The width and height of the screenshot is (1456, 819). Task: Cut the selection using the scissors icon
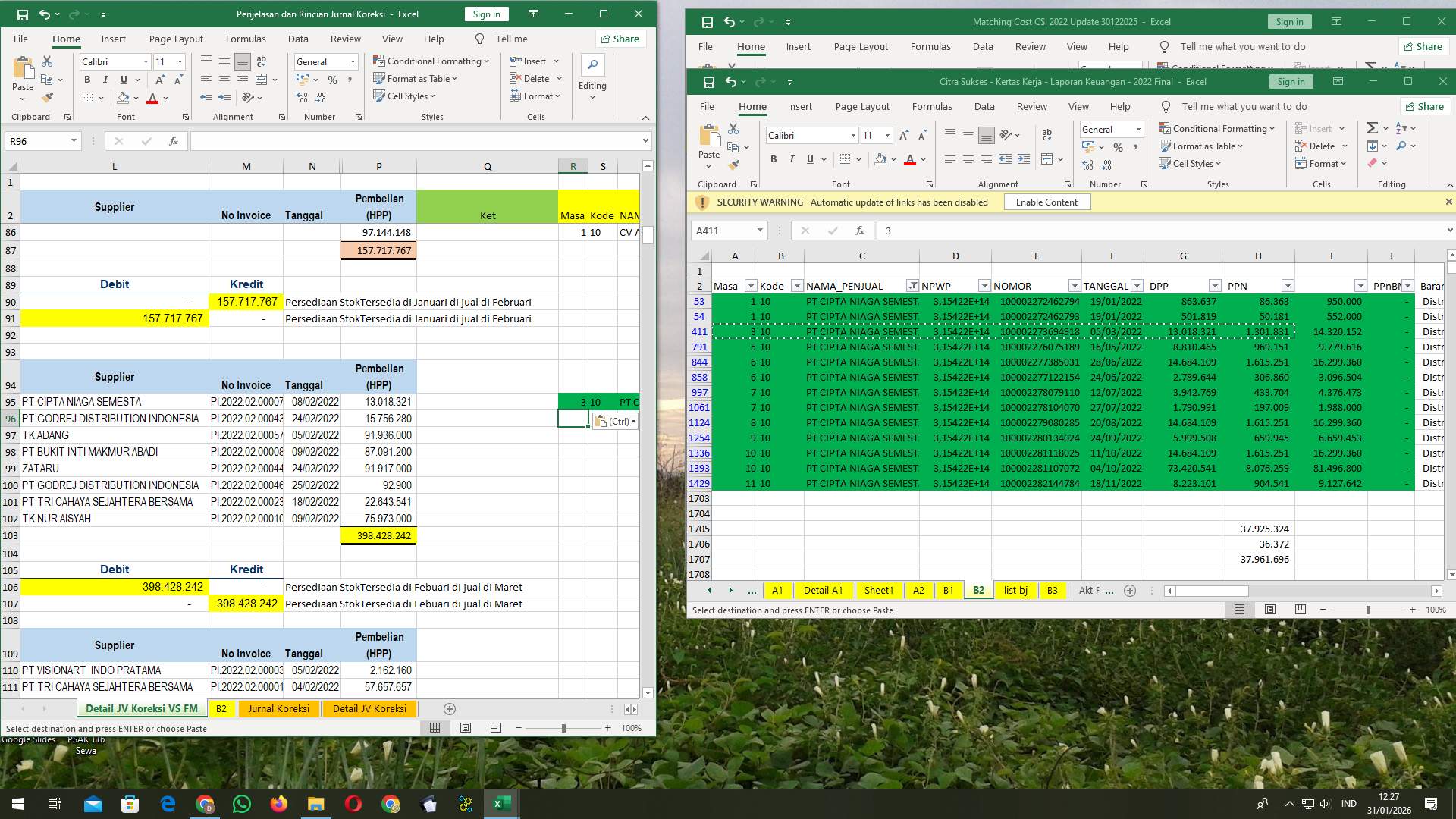pyautogui.click(x=733, y=129)
